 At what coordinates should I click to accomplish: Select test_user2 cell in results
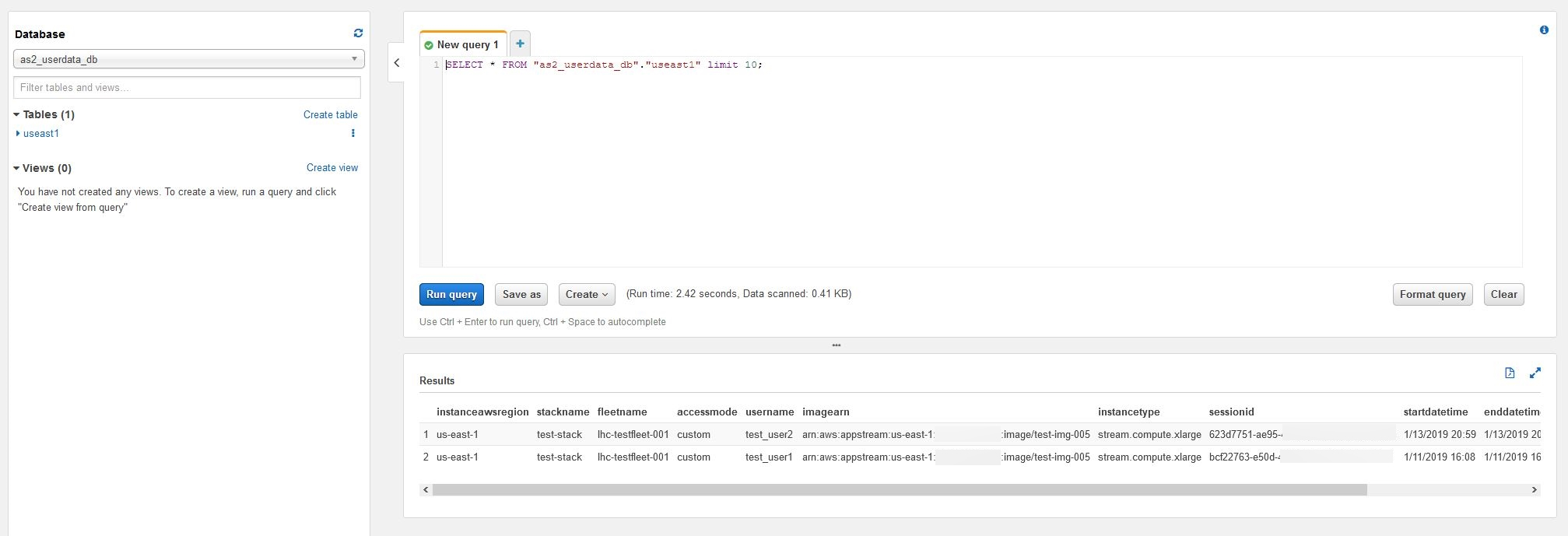769,434
